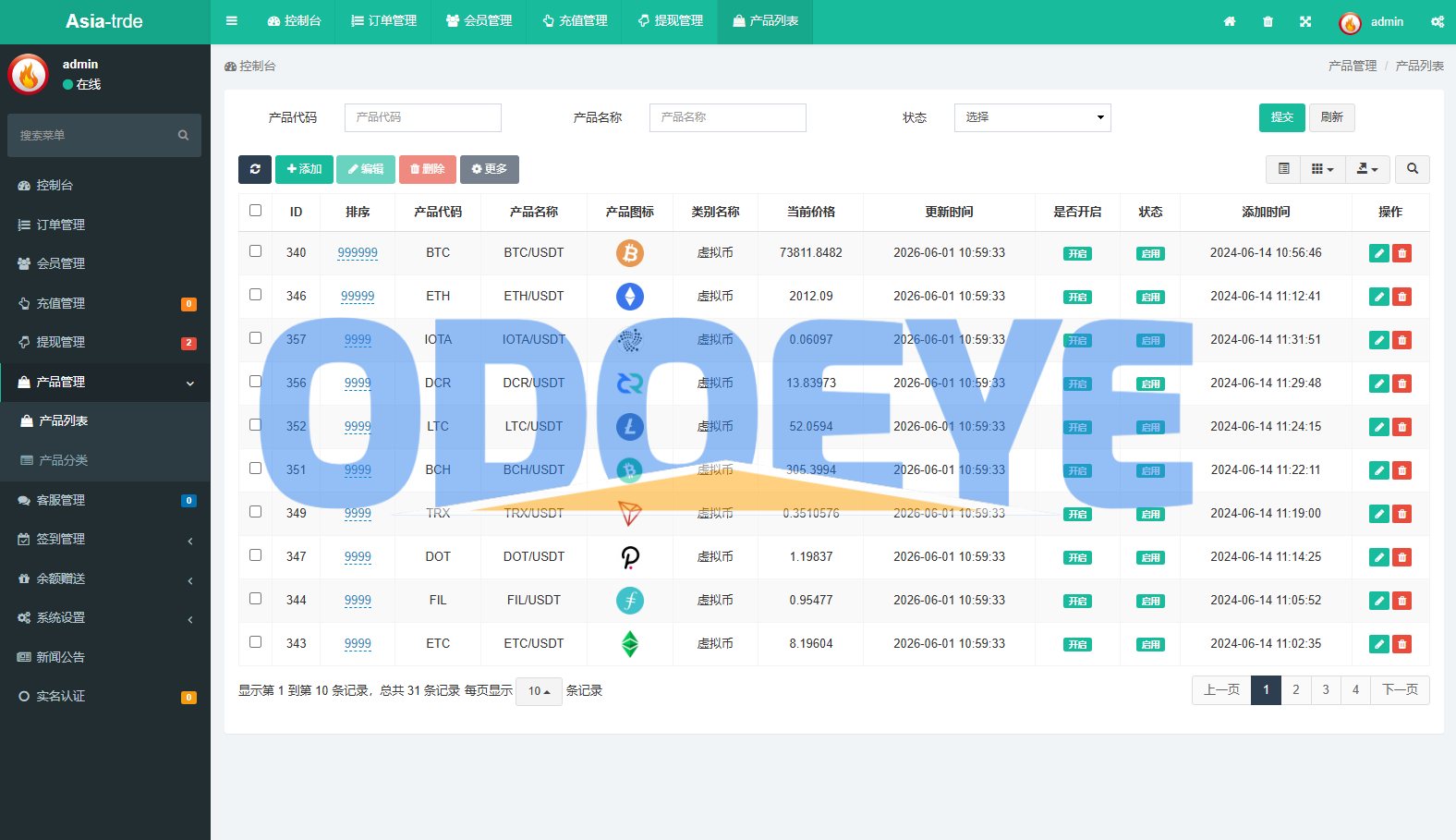Screen dimensions: 1456x840
Task: Check the checkbox for row ID 347
Action: click(256, 555)
